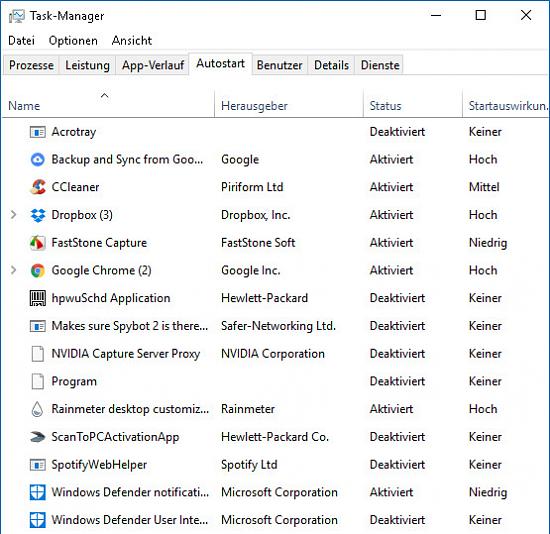Click publisher 'Hewlett-Packard Co.'
This screenshot has width=550, height=534.
tap(275, 437)
